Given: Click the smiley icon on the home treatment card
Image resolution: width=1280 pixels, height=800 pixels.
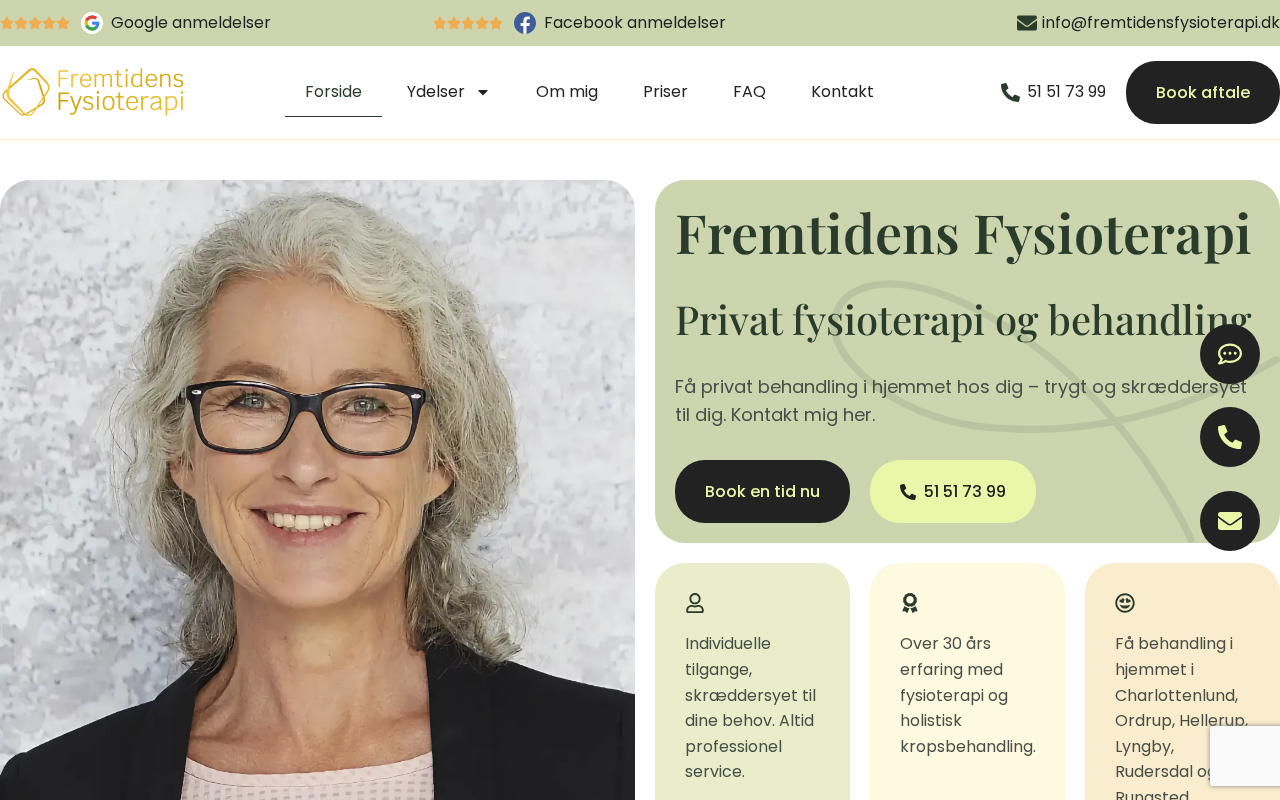Looking at the screenshot, I should pyautogui.click(x=1125, y=603).
